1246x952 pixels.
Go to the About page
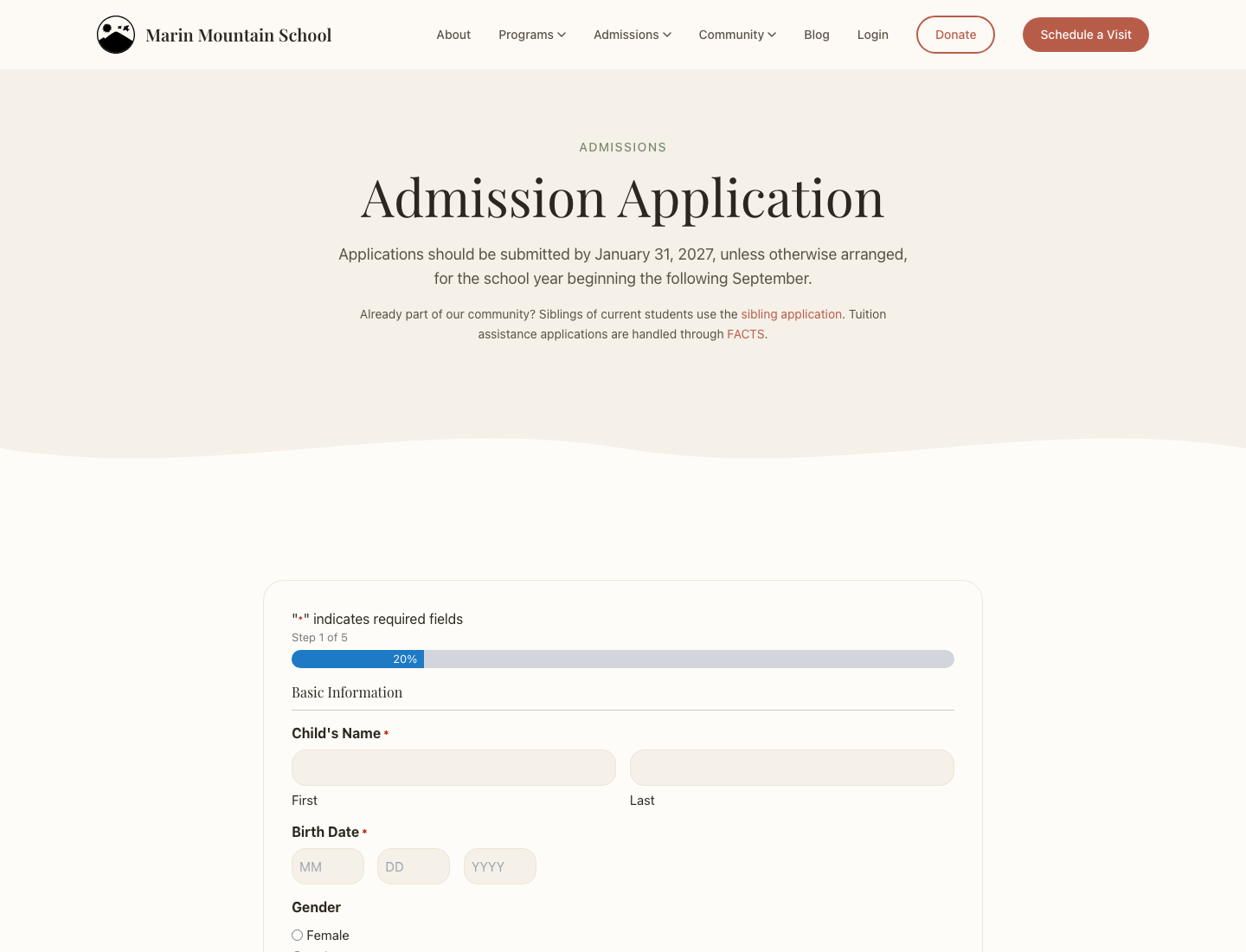(453, 35)
